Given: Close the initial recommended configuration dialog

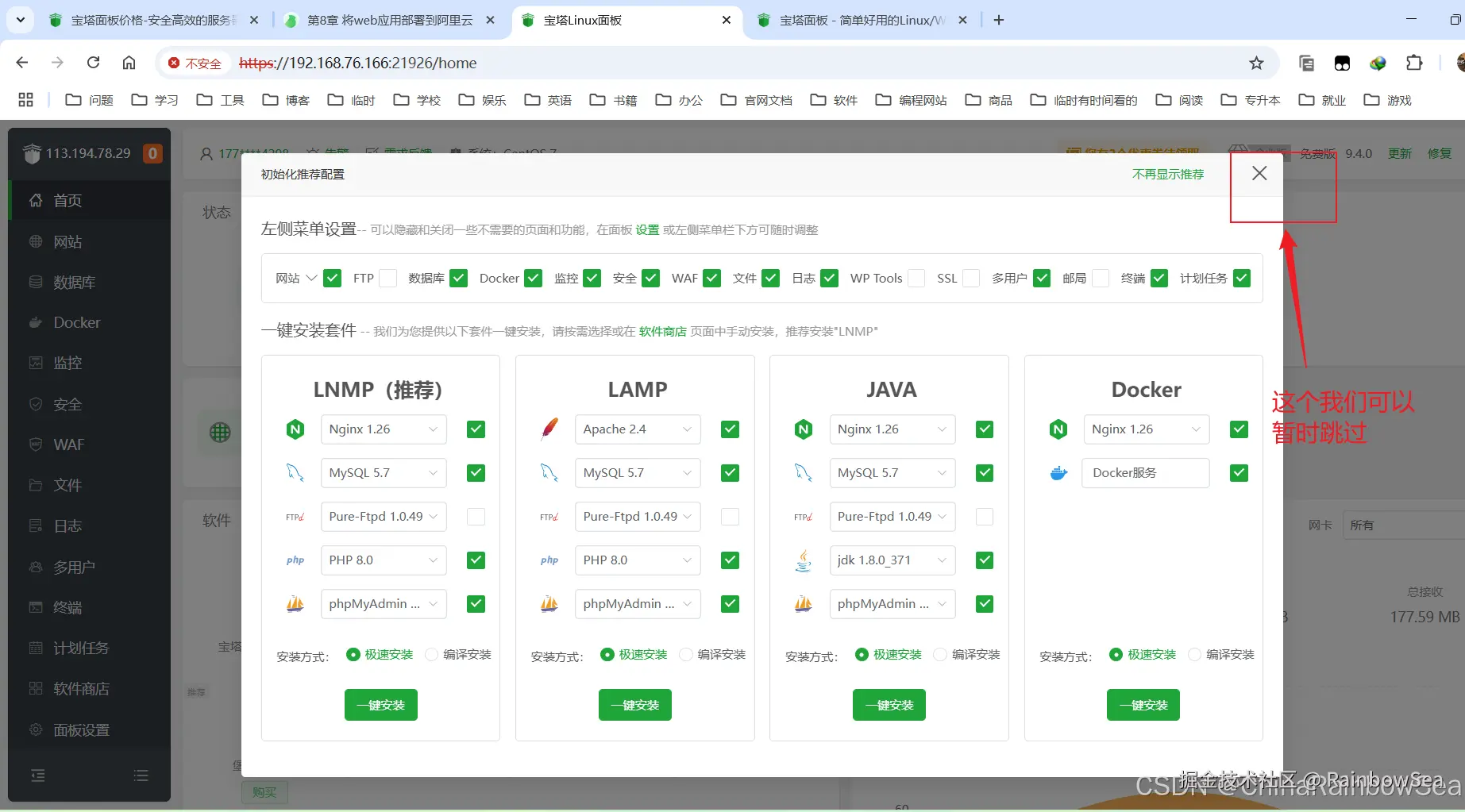Looking at the screenshot, I should [x=1259, y=173].
